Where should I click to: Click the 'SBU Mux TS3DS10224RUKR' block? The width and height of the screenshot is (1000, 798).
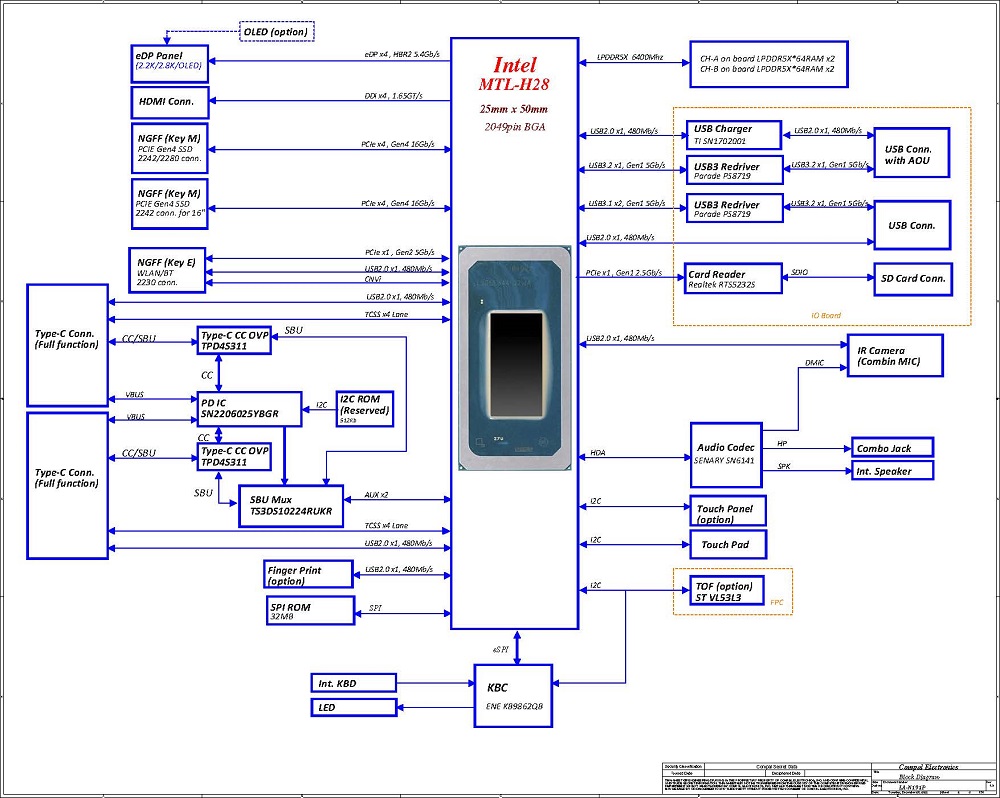291,506
